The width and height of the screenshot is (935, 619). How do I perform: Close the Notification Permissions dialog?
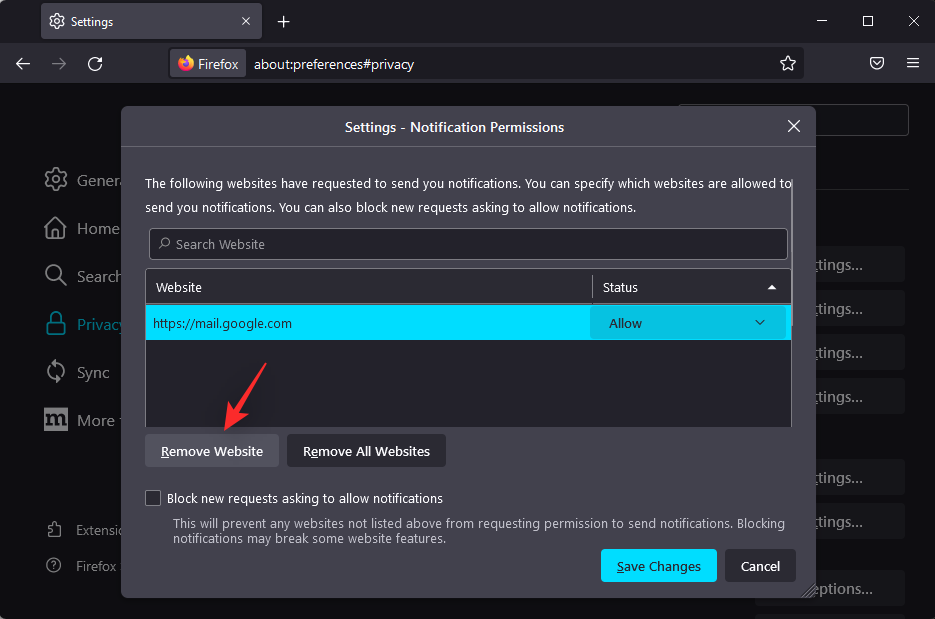[x=793, y=126]
